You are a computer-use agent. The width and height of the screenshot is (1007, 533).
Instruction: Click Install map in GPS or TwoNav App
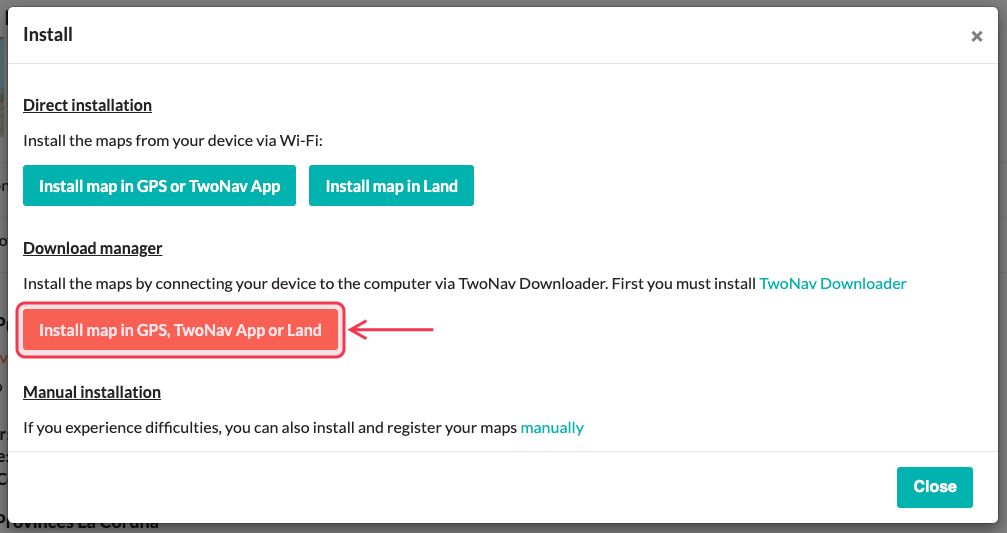pos(159,186)
